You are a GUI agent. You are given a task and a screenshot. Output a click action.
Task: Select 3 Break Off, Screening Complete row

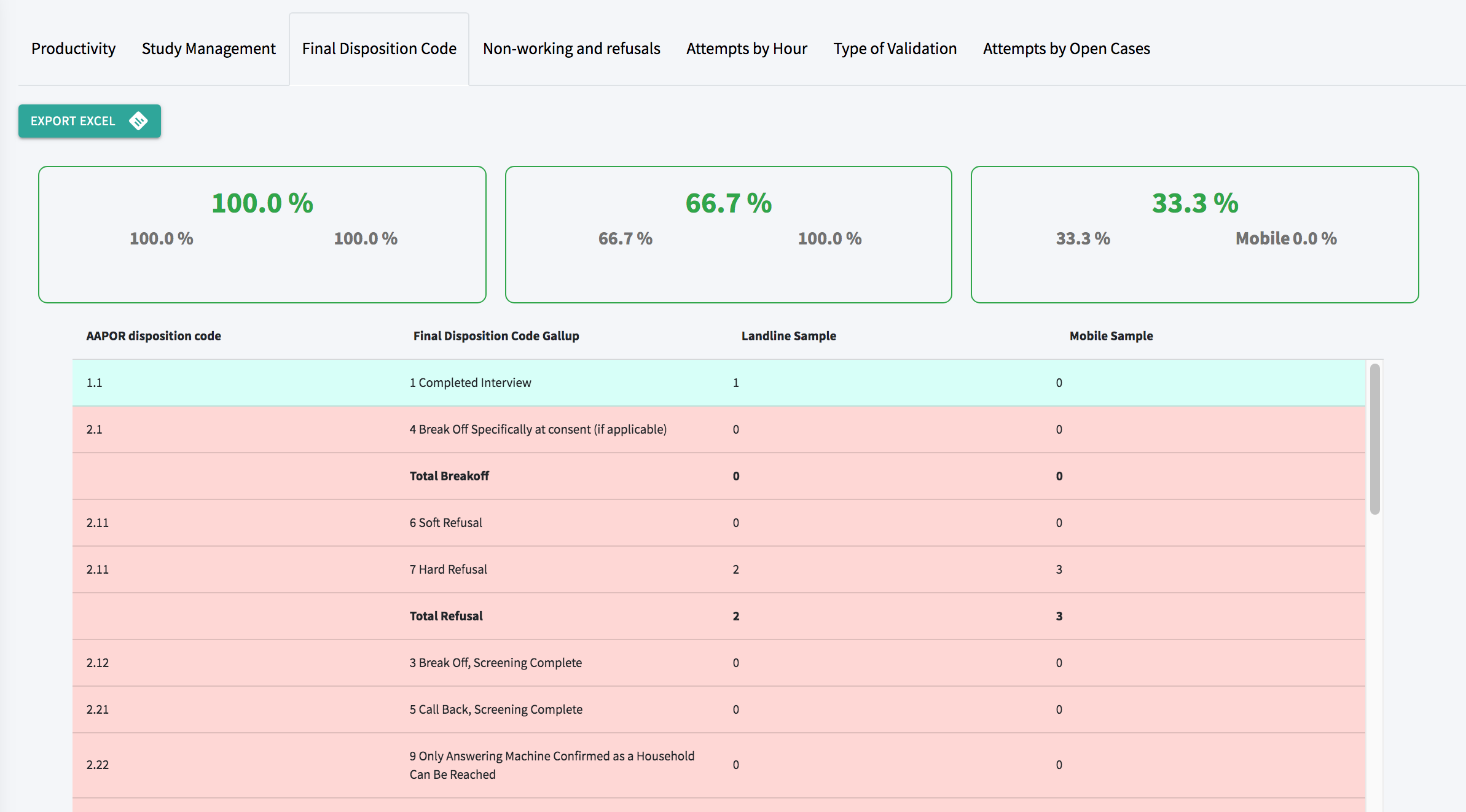(719, 663)
